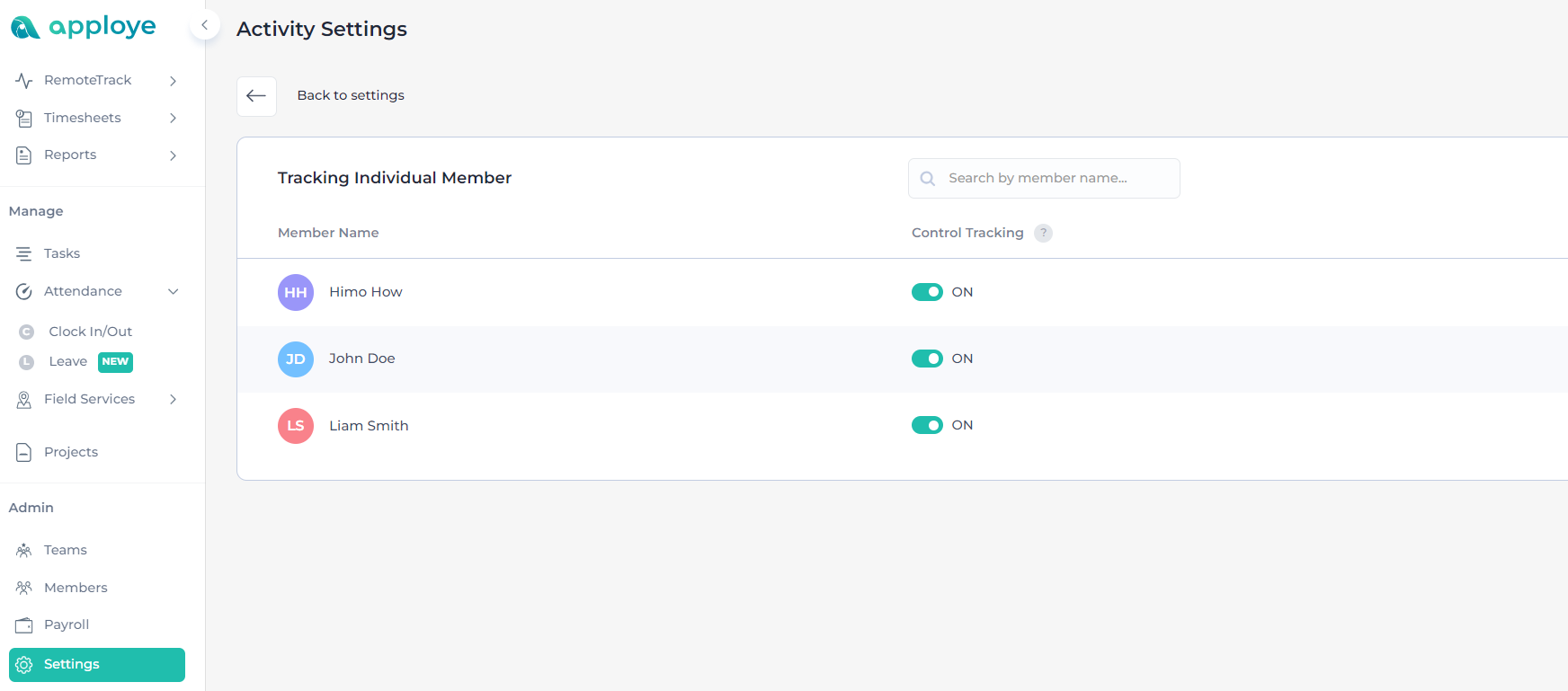Open the Control Tracking help question mark
Screen dimensions: 1568x691
pyautogui.click(x=1043, y=233)
